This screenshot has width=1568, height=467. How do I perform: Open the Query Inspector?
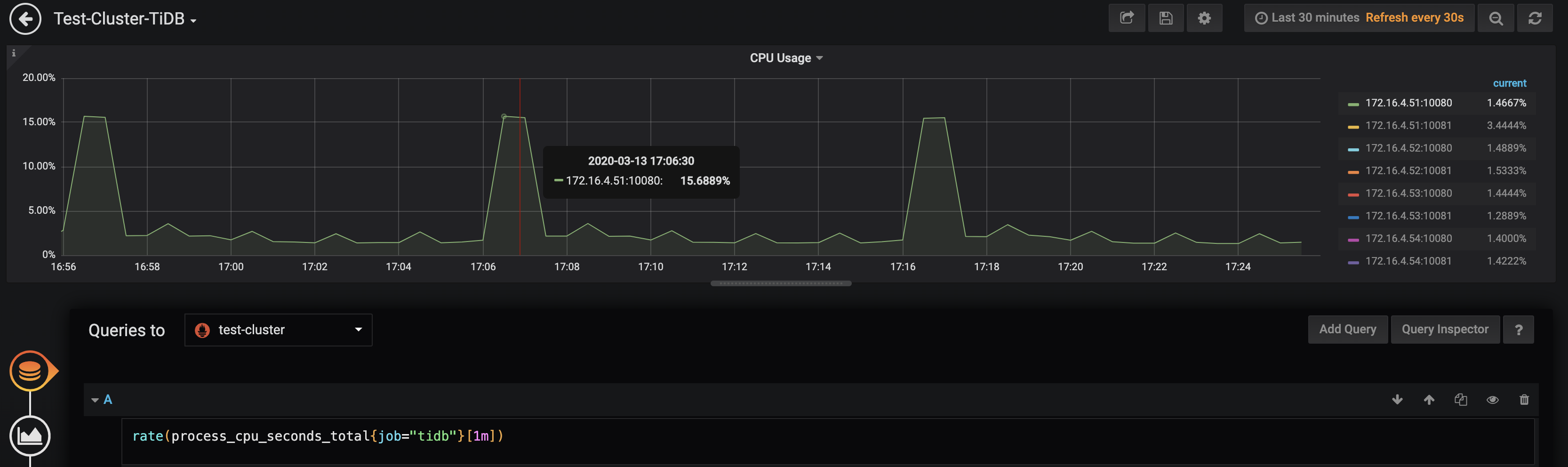tap(1444, 330)
